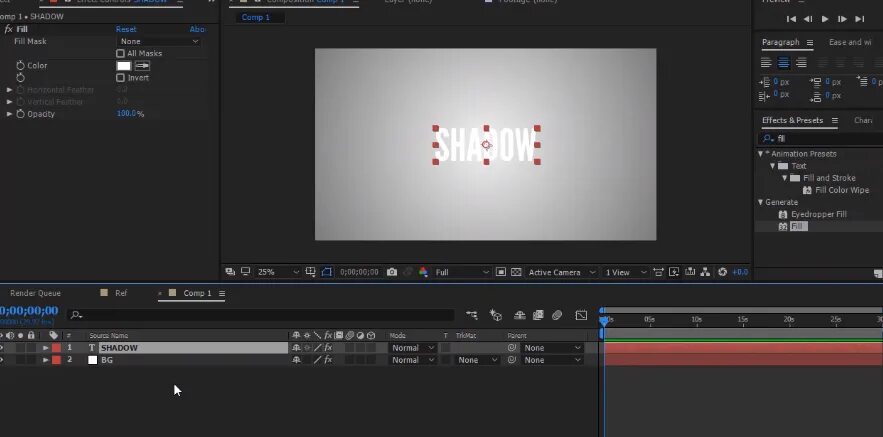The image size is (883, 437).
Task: Hide the SHADOW layer with its eye
Action: click(2, 348)
